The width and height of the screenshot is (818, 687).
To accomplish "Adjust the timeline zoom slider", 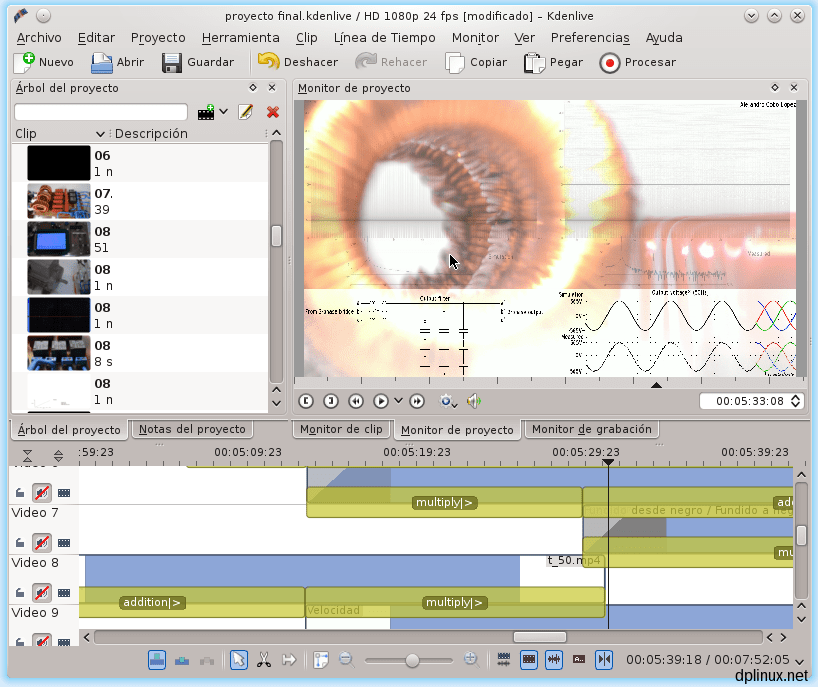I will [x=413, y=660].
